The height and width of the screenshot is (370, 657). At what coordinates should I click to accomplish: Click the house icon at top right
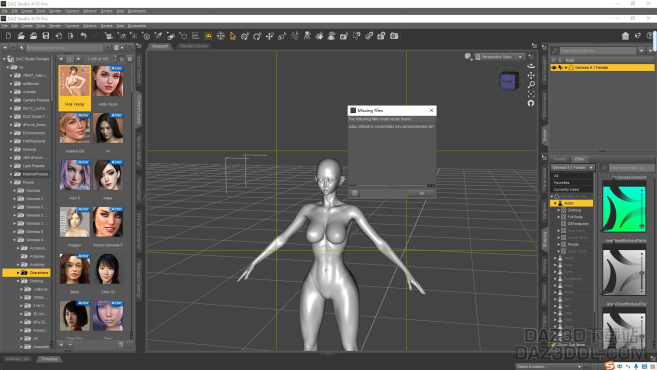625,36
